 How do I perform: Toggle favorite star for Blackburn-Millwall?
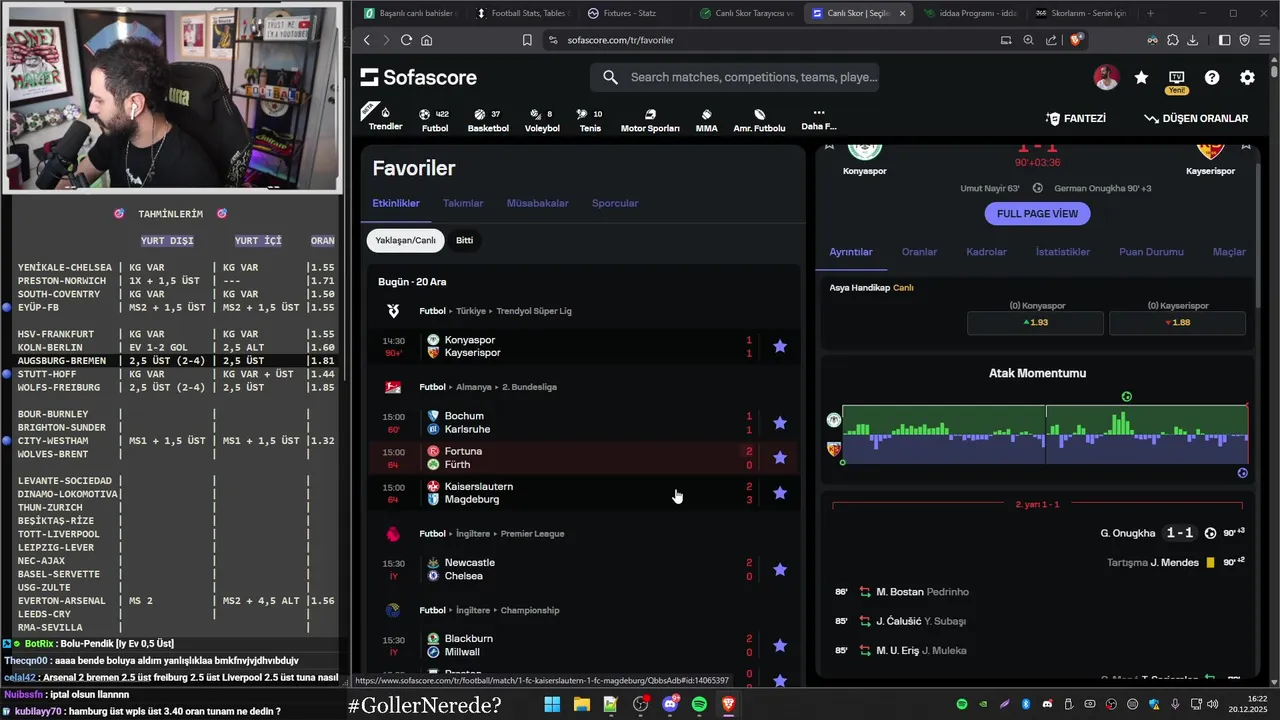pyautogui.click(x=780, y=645)
